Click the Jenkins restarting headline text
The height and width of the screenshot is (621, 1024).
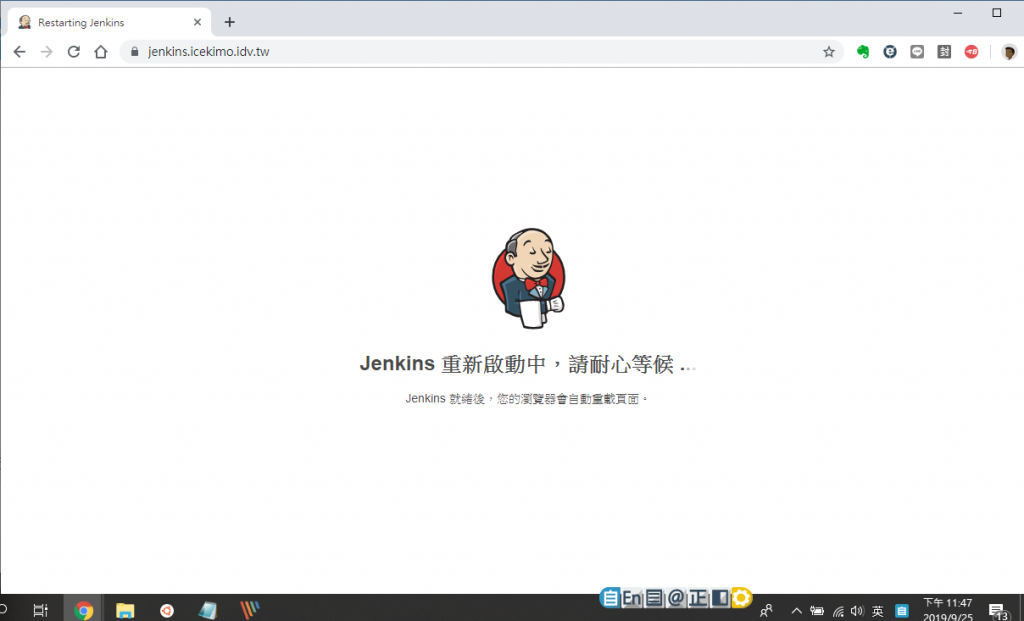tap(528, 364)
